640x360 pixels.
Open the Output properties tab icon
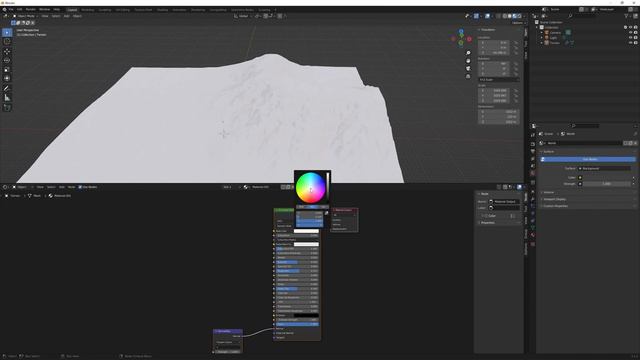point(533,151)
